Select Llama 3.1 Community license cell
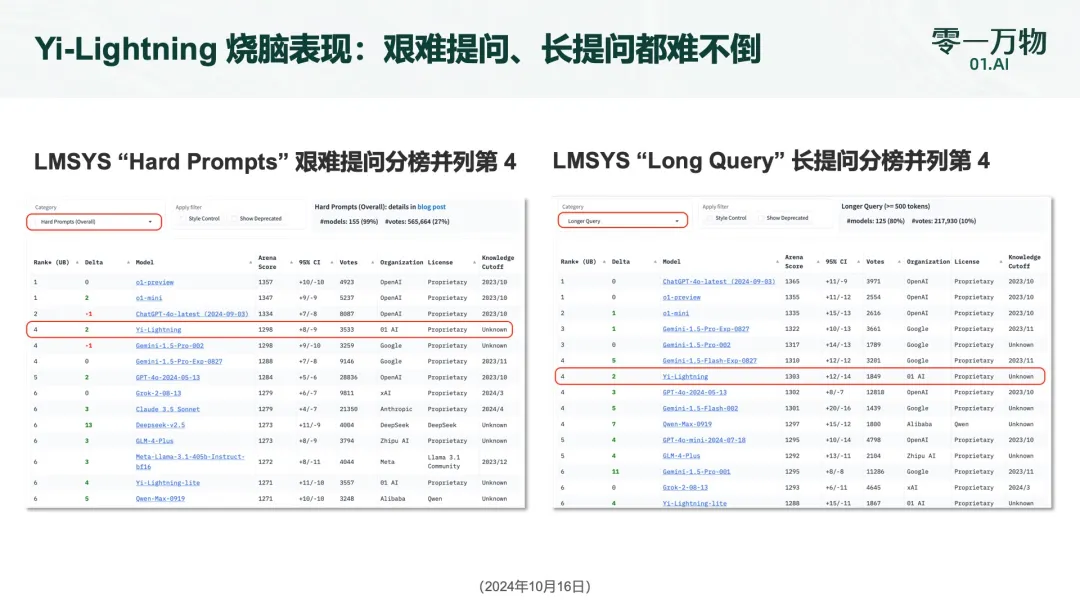Screen dimensions: 1080x608 click(444, 461)
